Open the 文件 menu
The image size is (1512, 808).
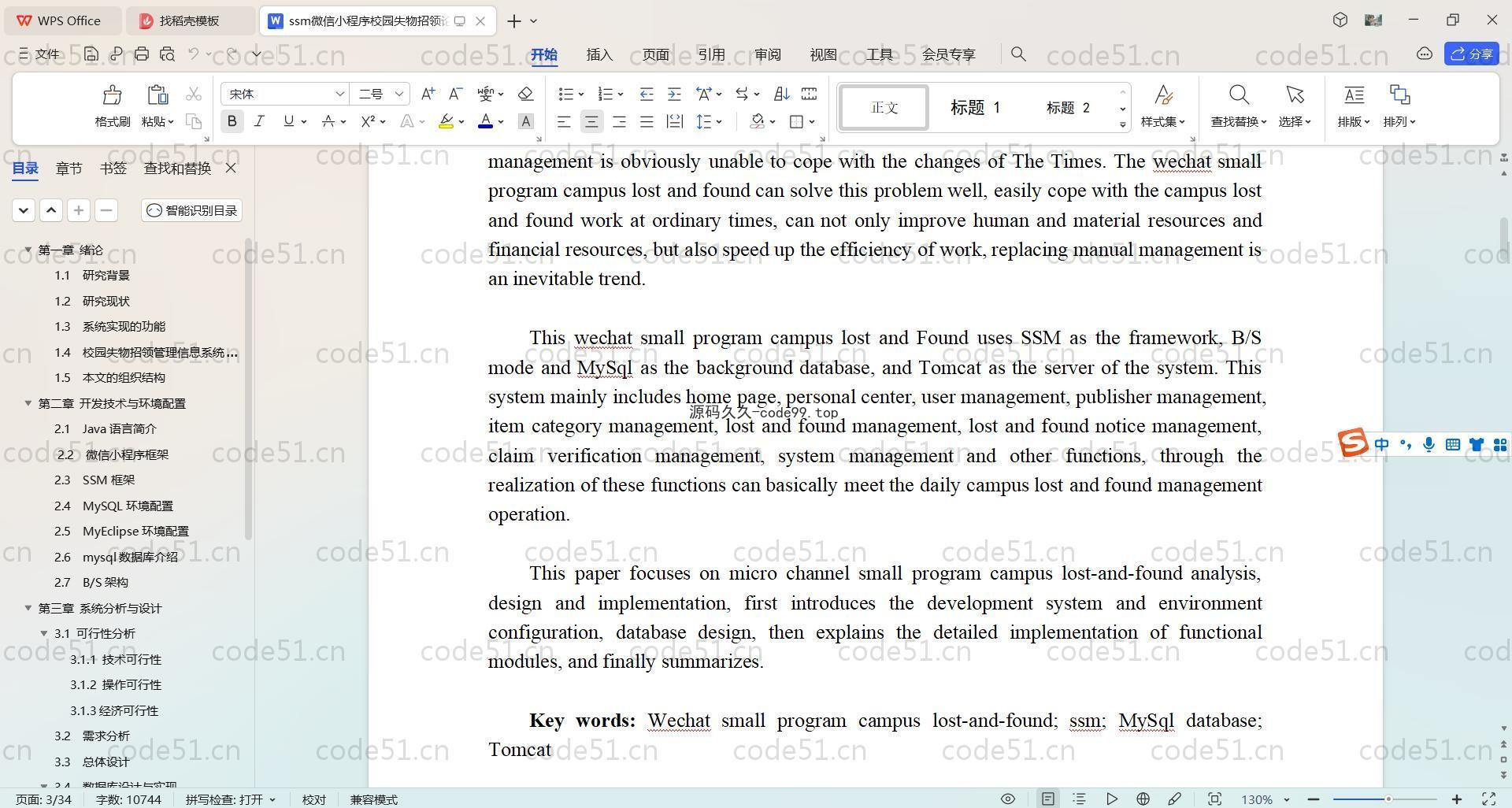click(x=39, y=54)
